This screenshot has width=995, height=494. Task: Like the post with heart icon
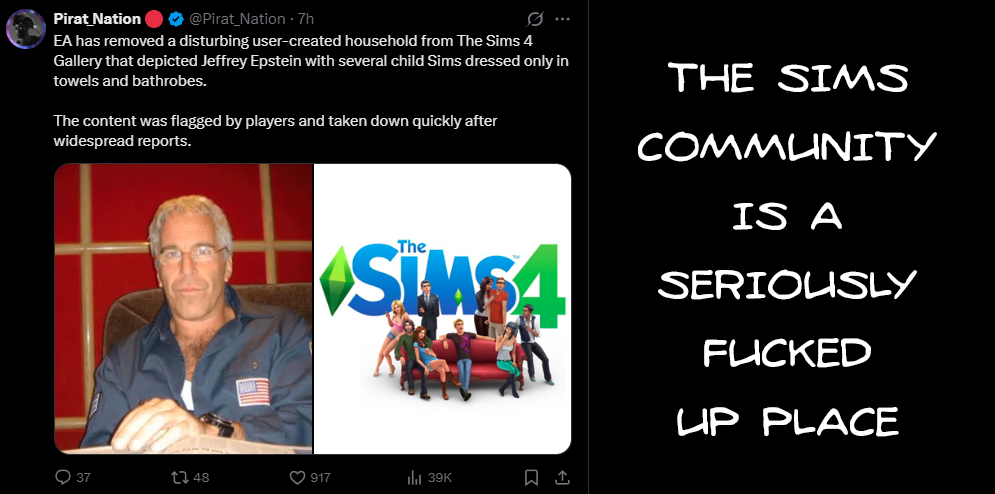click(x=297, y=477)
